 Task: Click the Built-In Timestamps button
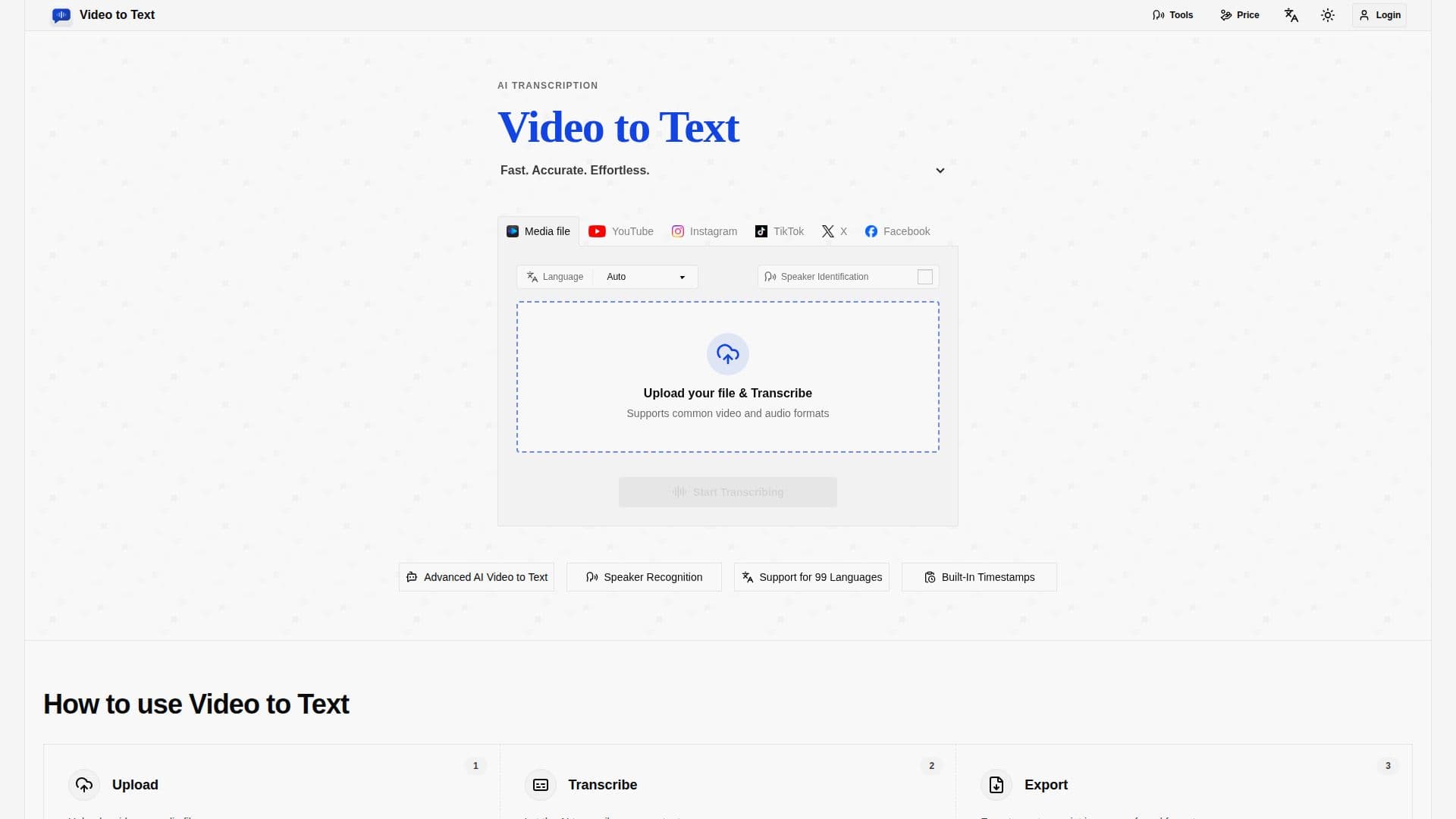[x=979, y=577]
